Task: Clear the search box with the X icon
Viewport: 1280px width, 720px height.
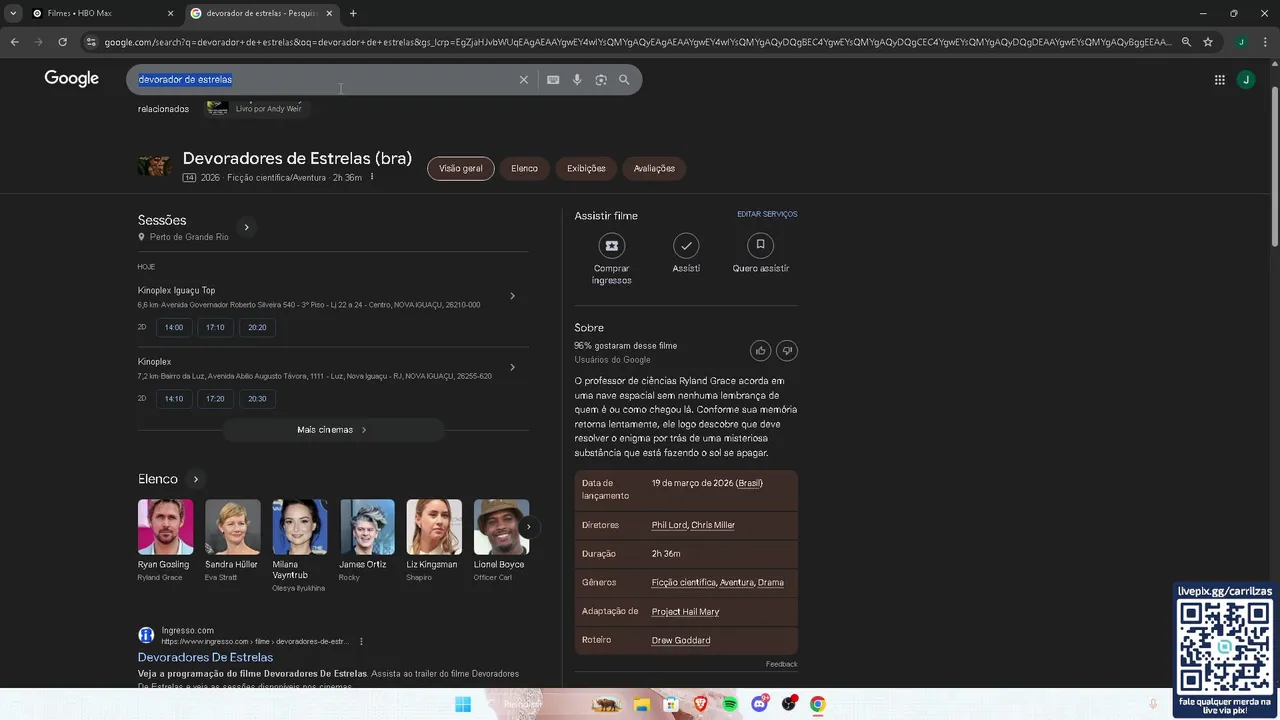Action: click(x=523, y=80)
